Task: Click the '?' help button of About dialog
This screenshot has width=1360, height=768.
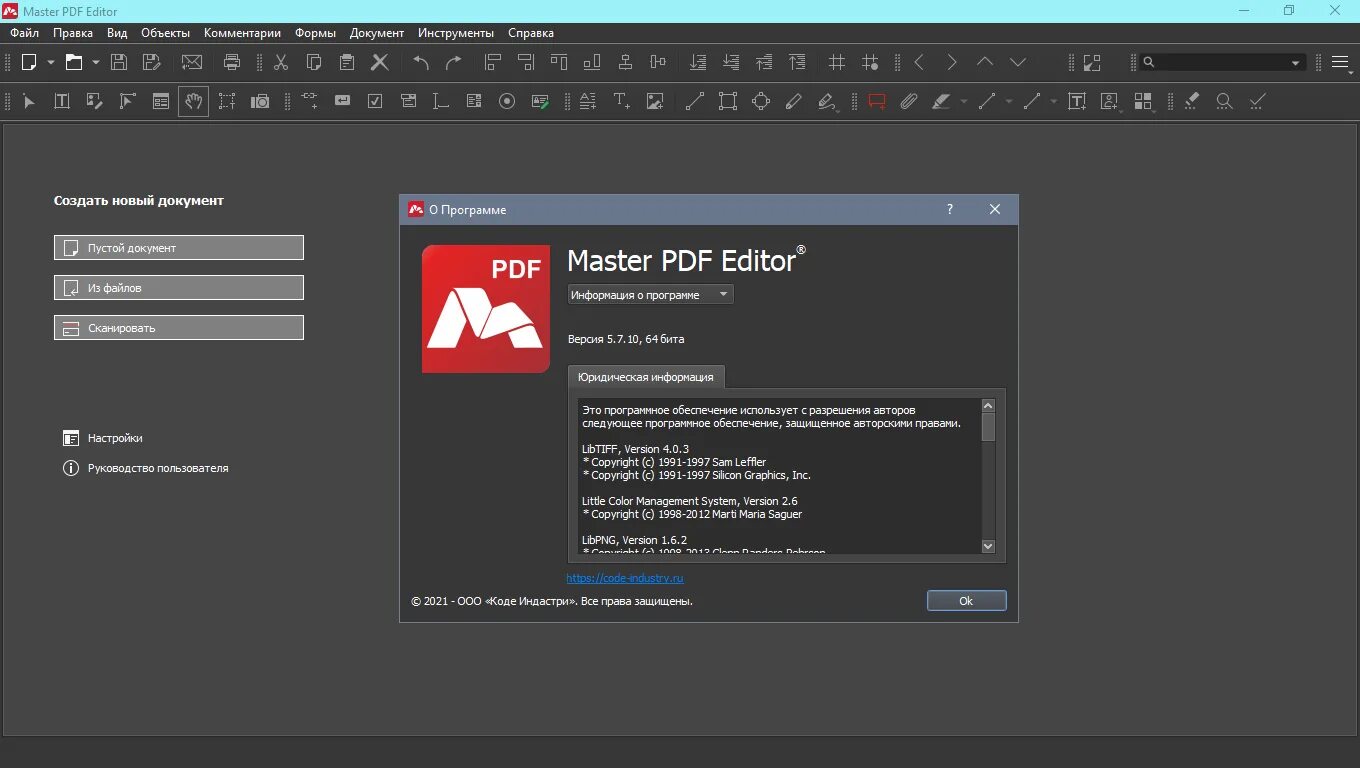Action: click(950, 209)
